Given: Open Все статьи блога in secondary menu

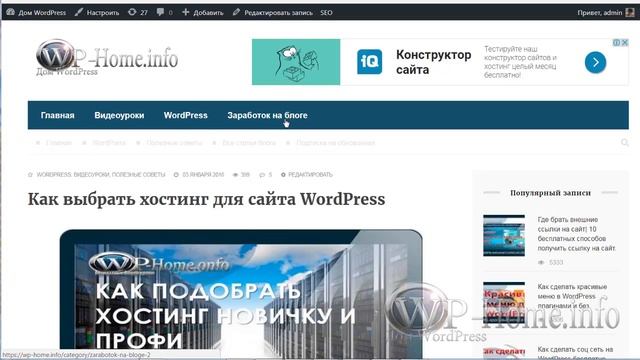Looking at the screenshot, I should [x=249, y=143].
